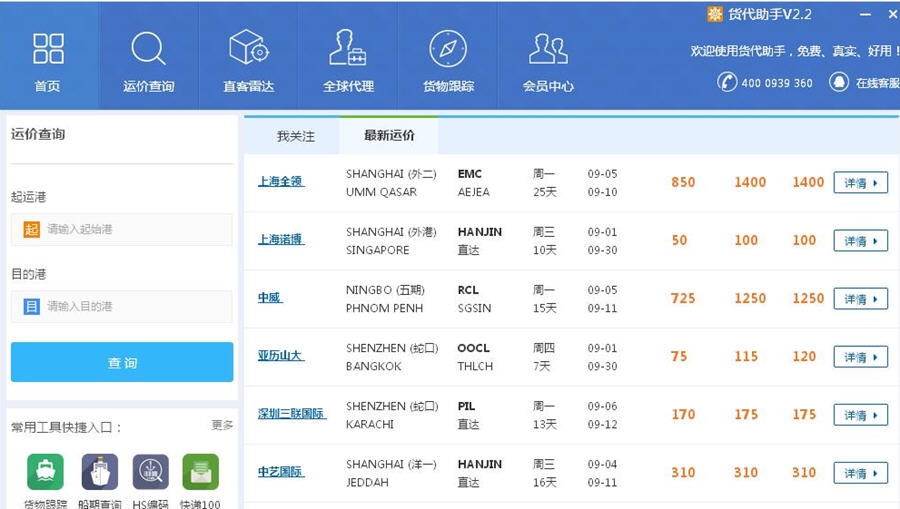This screenshot has width=900, height=509.
Task: Switch to the 最新运价 tab
Action: pyautogui.click(x=389, y=135)
